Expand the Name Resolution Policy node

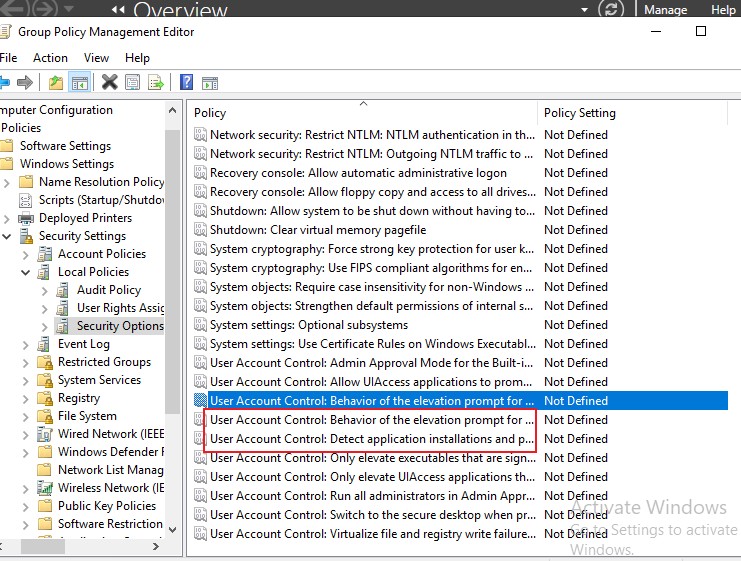click(7, 182)
